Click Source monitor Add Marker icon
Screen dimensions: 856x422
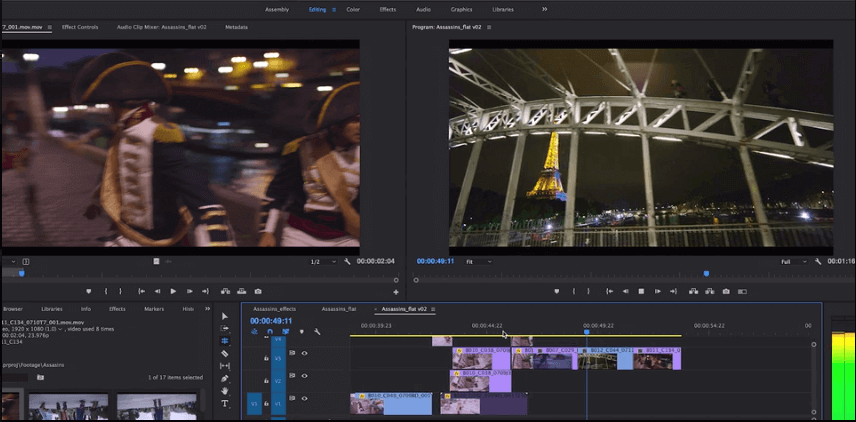point(89,292)
